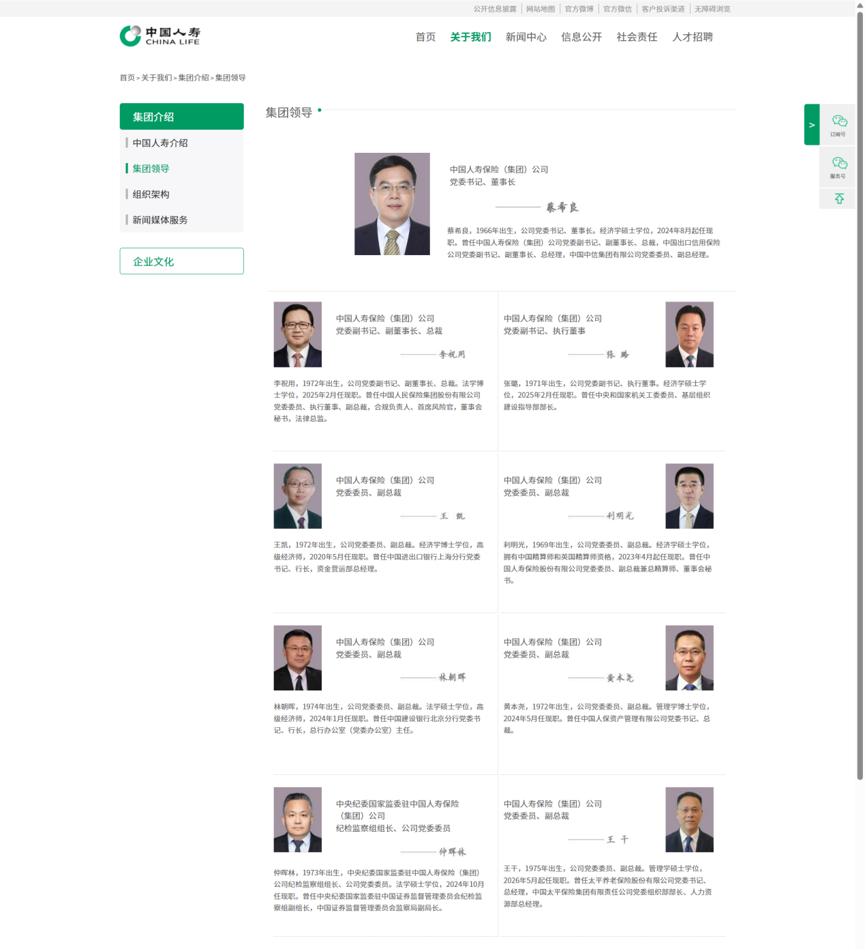Click 王凯's portrait photo

[298, 496]
